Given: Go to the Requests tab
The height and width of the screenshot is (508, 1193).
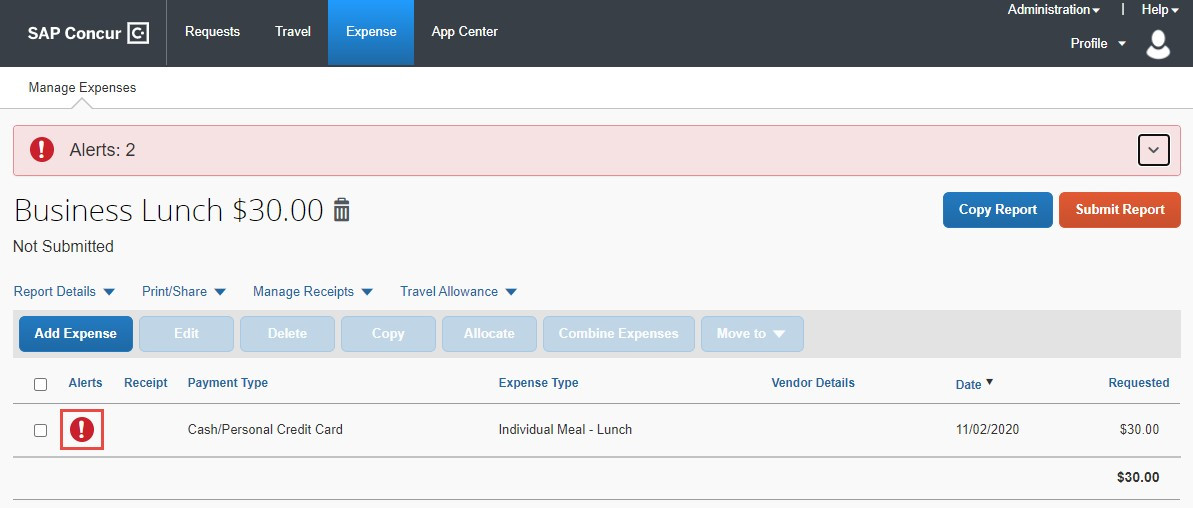Looking at the screenshot, I should (212, 32).
